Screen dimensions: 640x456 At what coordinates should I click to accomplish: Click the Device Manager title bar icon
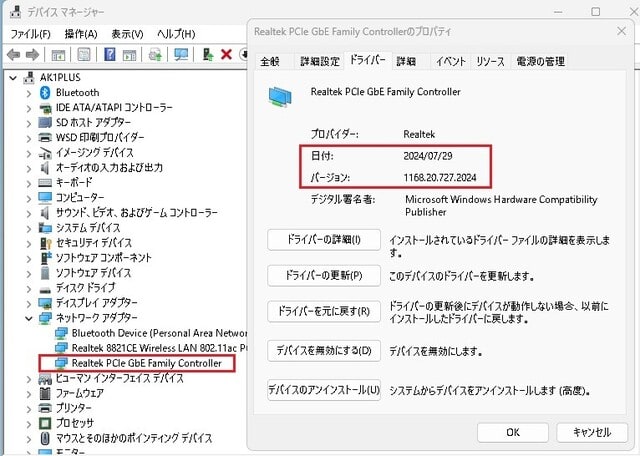pos(16,12)
